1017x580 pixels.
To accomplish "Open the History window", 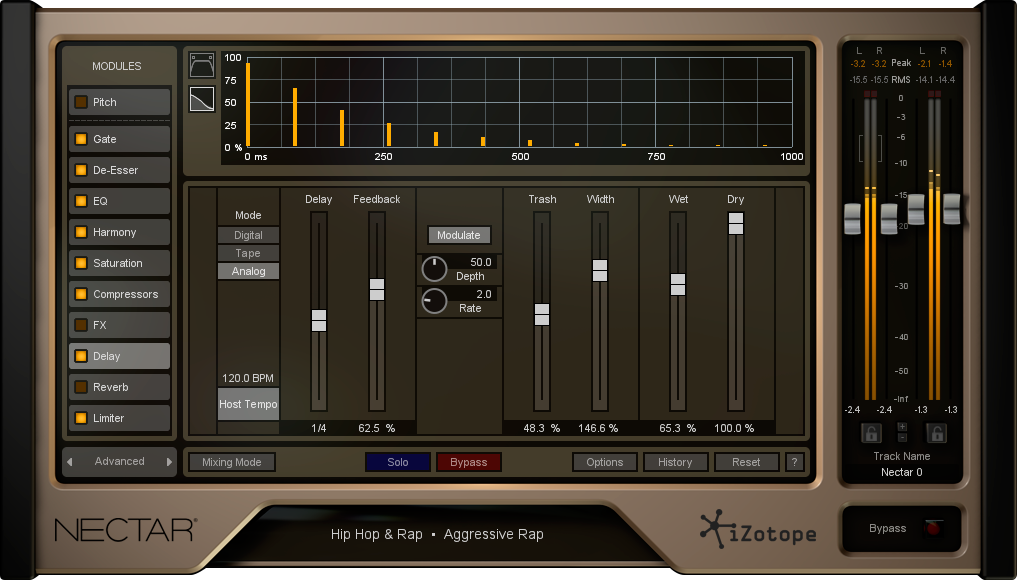I will point(675,462).
